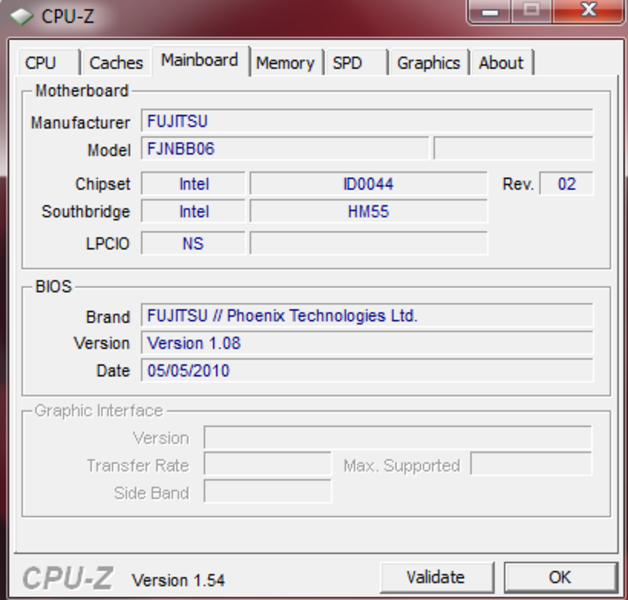The width and height of the screenshot is (628, 600).
Task: Click the Chipset label
Action: pos(103,184)
